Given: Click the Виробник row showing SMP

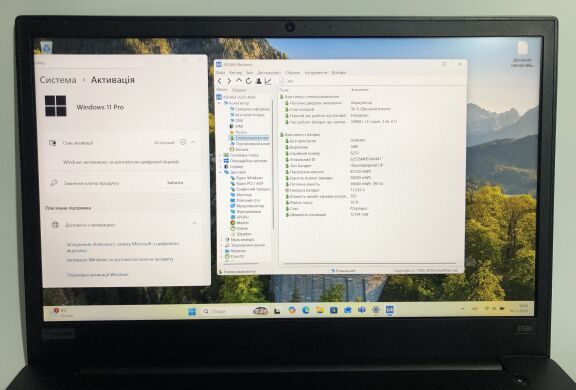Looking at the screenshot, I should (x=321, y=147).
